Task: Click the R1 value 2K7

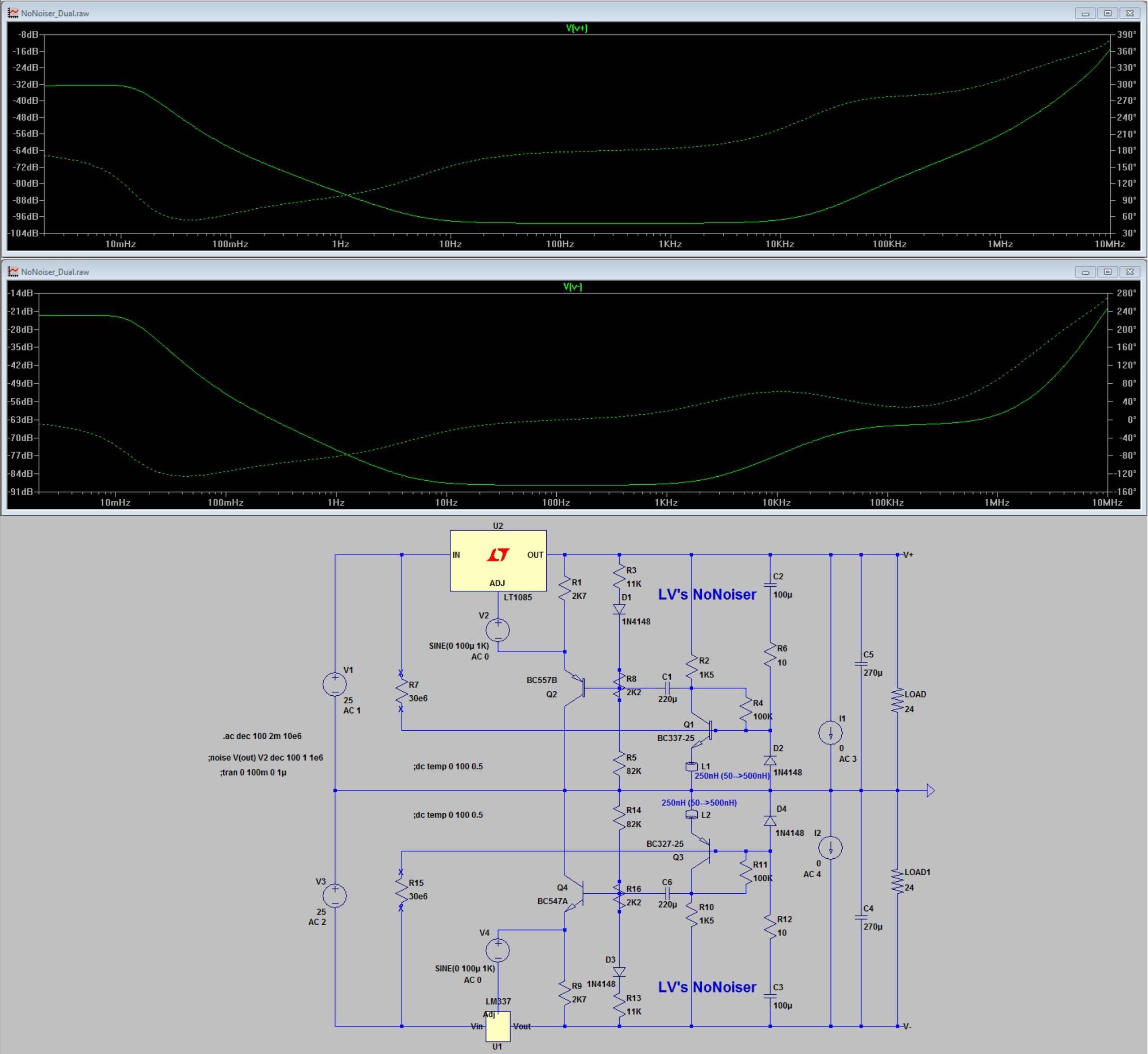Action: (579, 596)
